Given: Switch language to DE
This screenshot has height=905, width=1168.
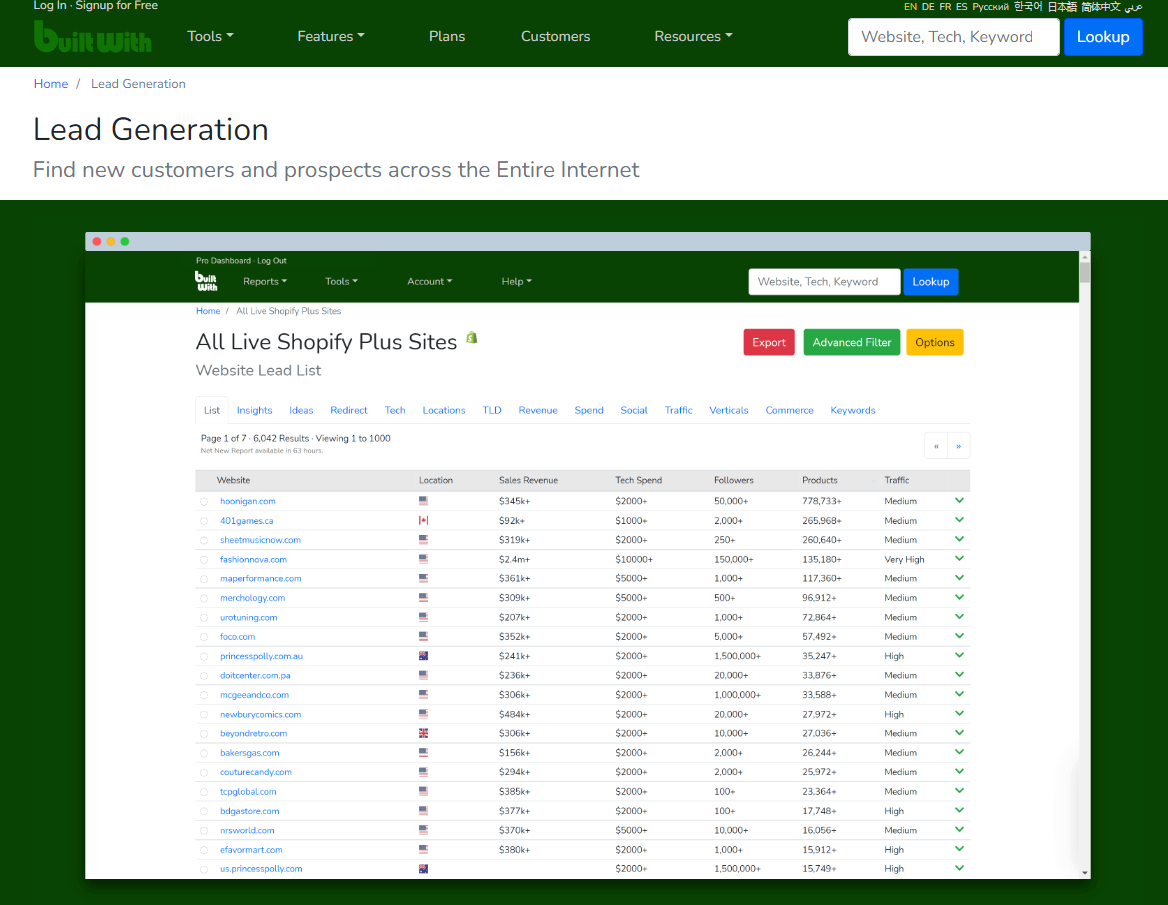Looking at the screenshot, I should [928, 7].
